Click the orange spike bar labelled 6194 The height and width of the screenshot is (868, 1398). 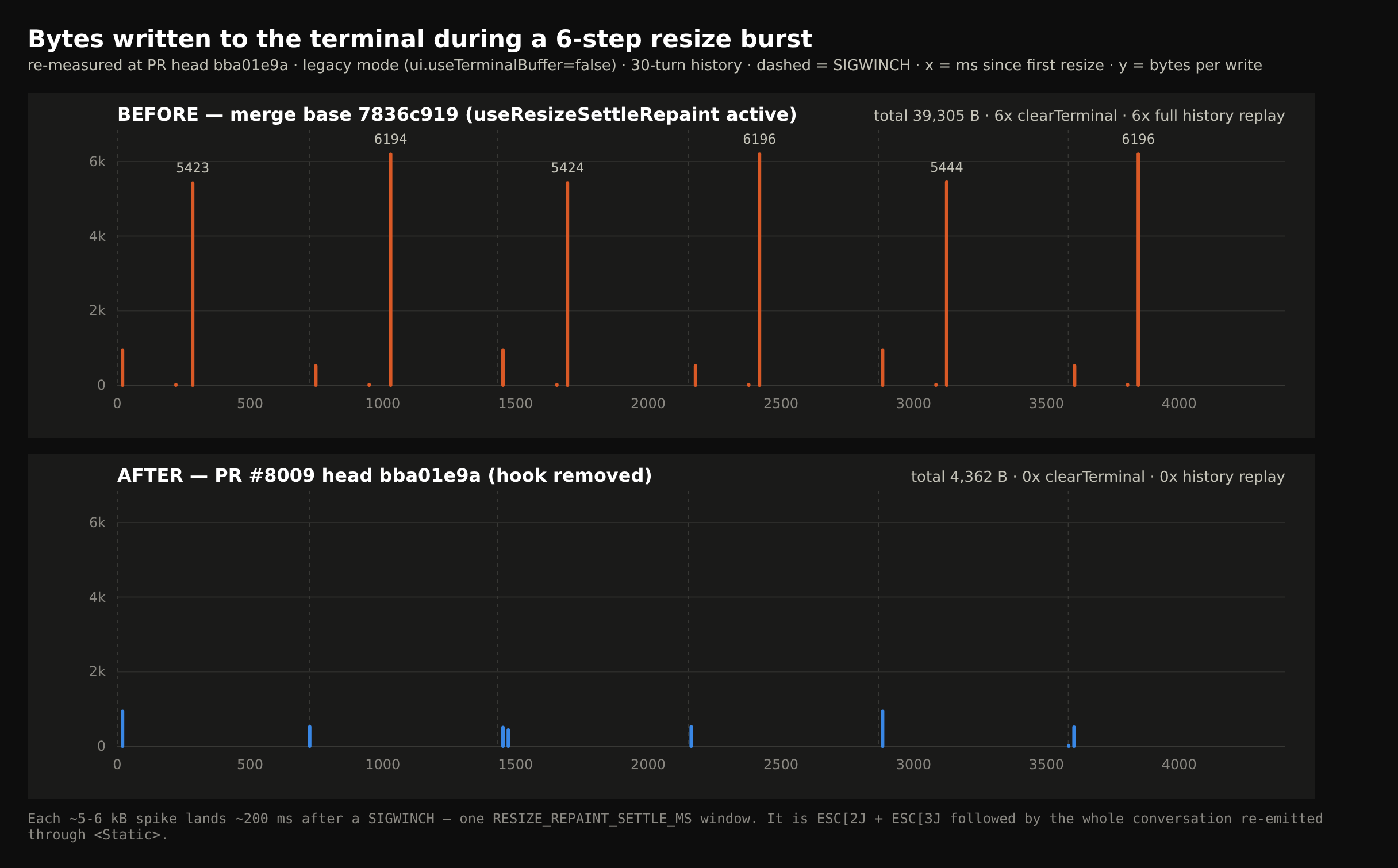pyautogui.click(x=390, y=270)
